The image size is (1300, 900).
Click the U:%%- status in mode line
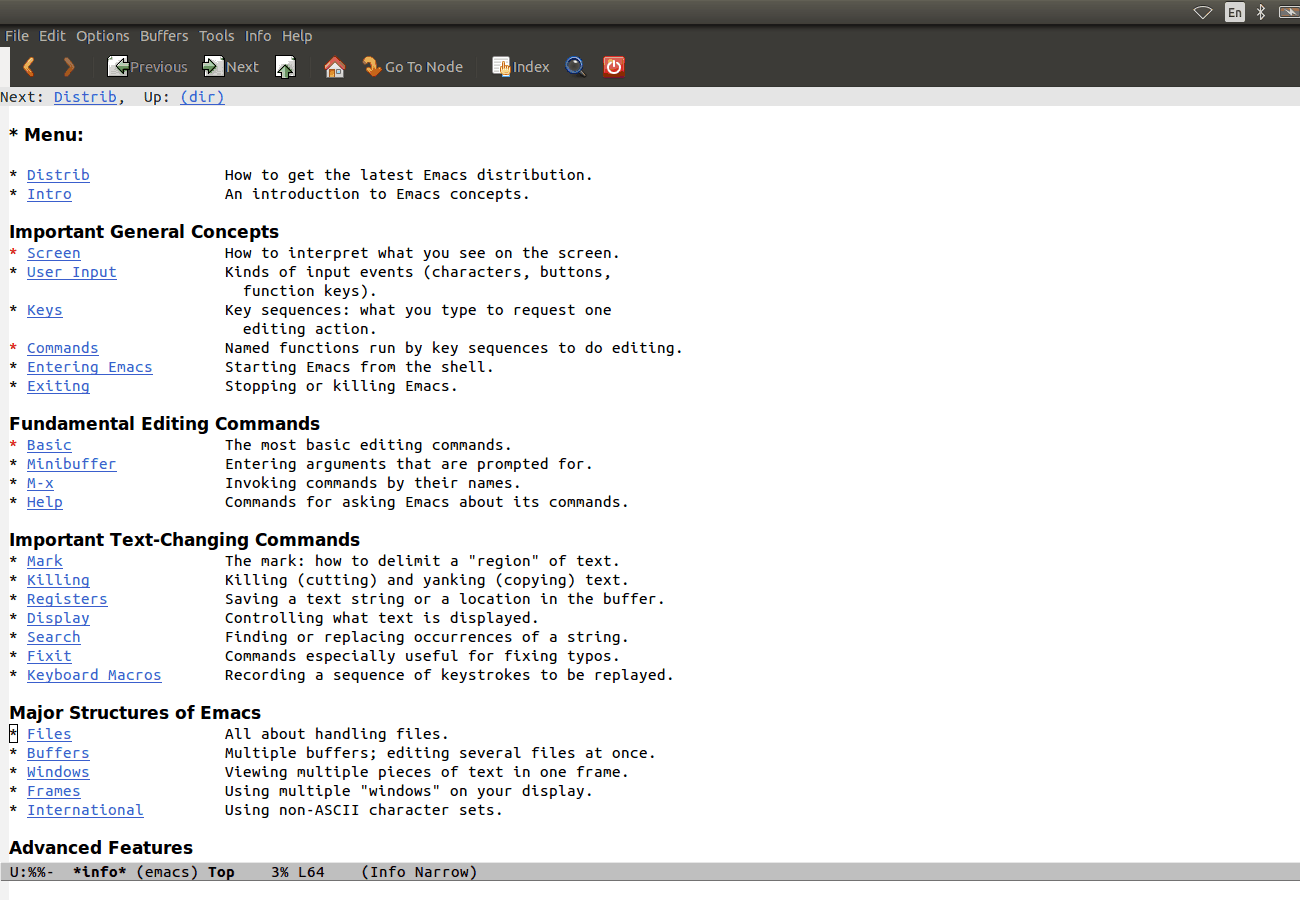(x=32, y=872)
